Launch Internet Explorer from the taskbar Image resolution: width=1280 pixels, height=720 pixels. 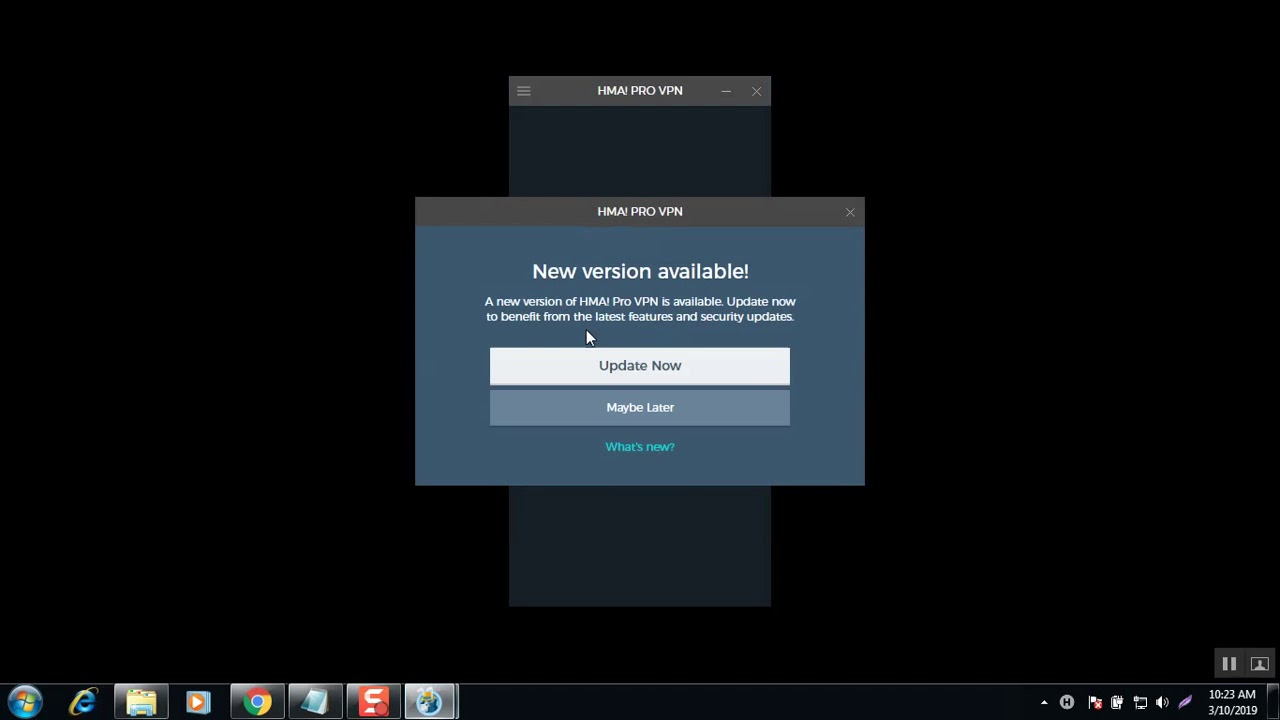[x=83, y=702]
